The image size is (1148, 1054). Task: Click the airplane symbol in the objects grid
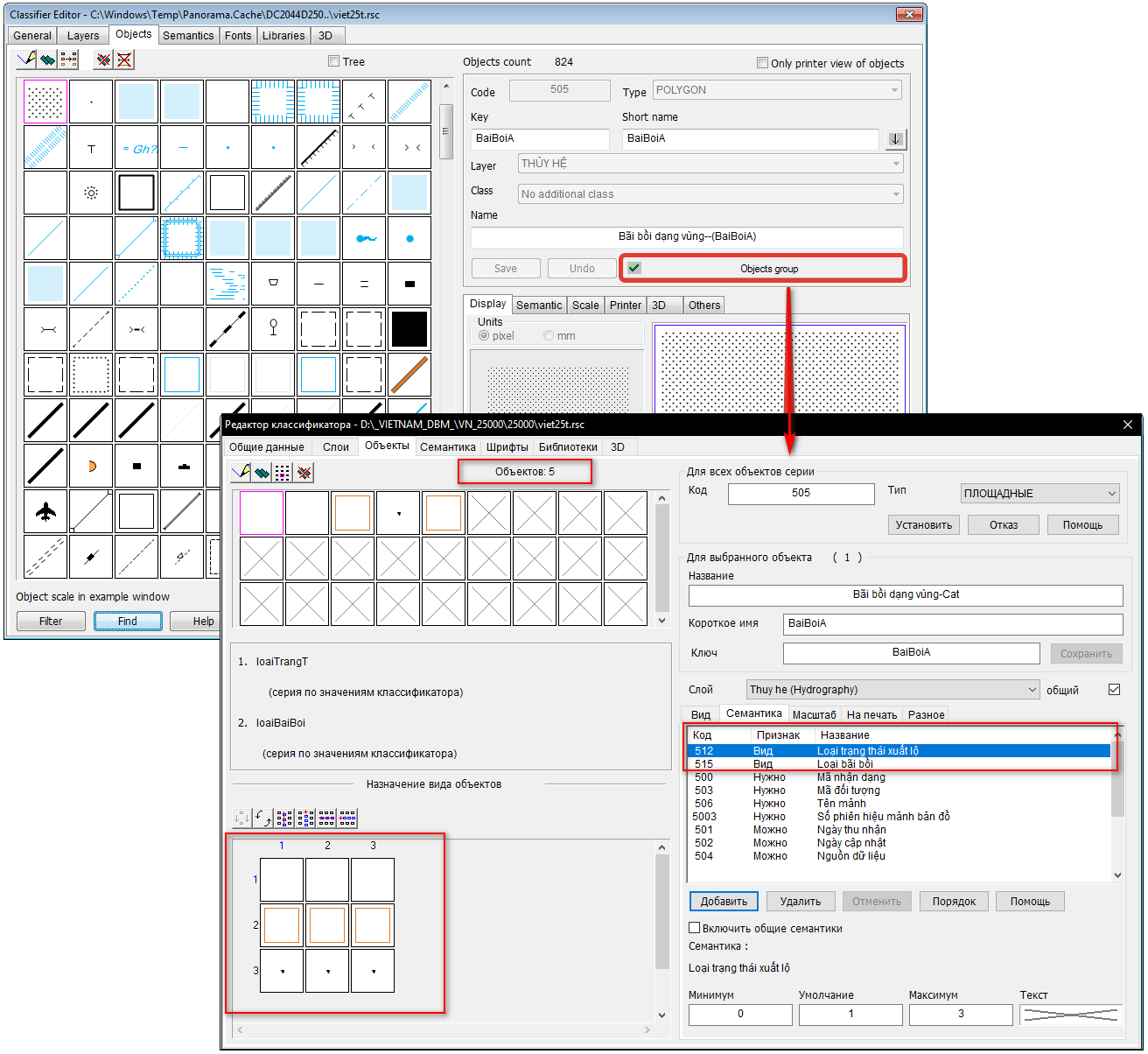[x=45, y=511]
